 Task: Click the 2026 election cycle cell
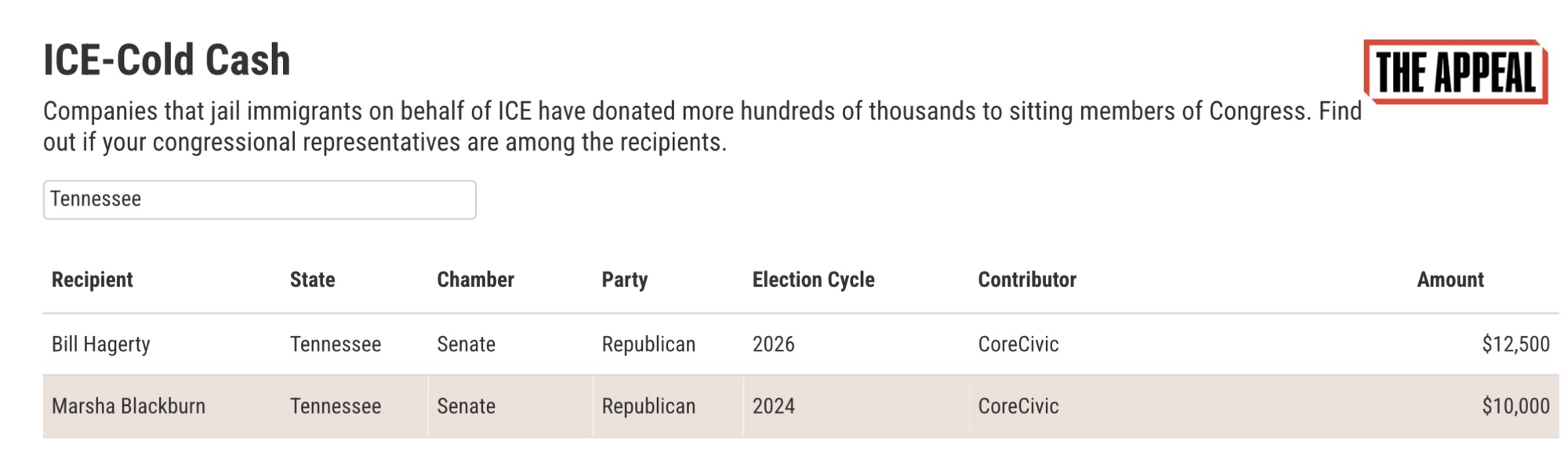point(773,344)
